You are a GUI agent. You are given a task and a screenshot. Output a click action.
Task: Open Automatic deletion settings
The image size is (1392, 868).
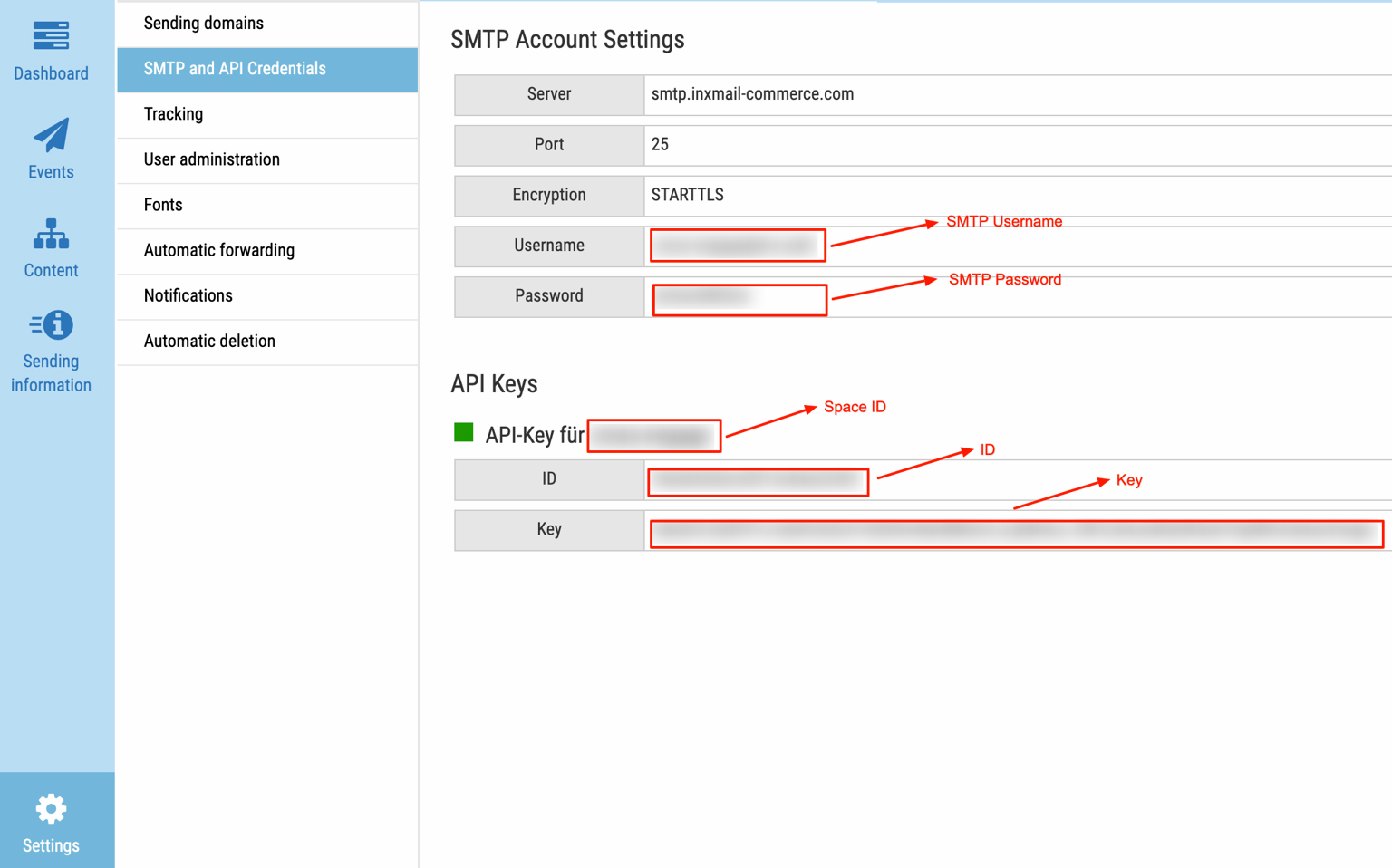tap(267, 342)
